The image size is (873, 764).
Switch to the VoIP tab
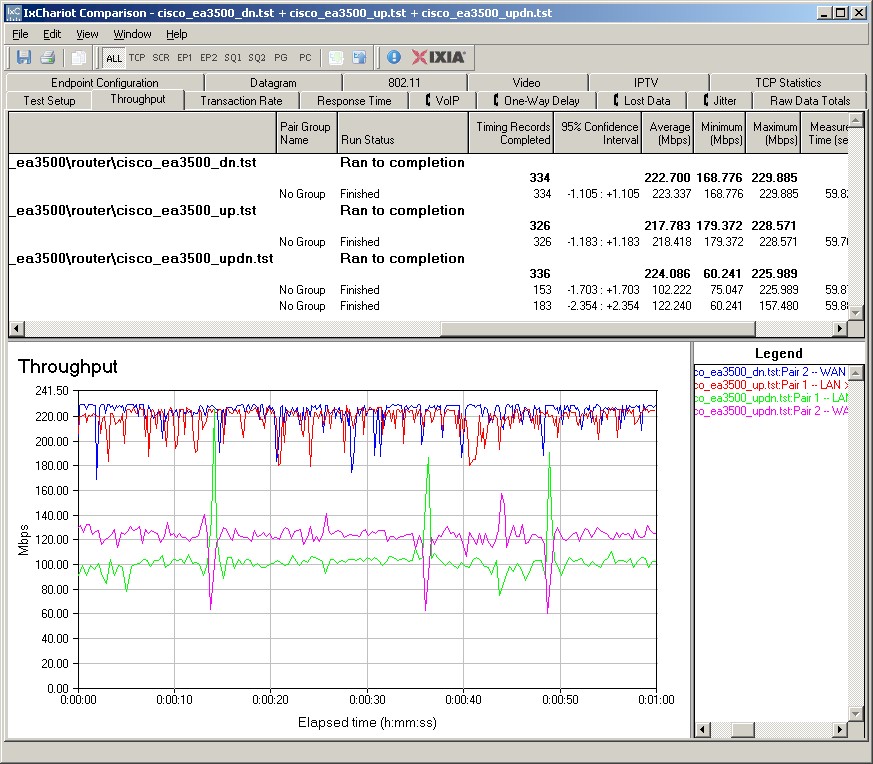click(442, 101)
